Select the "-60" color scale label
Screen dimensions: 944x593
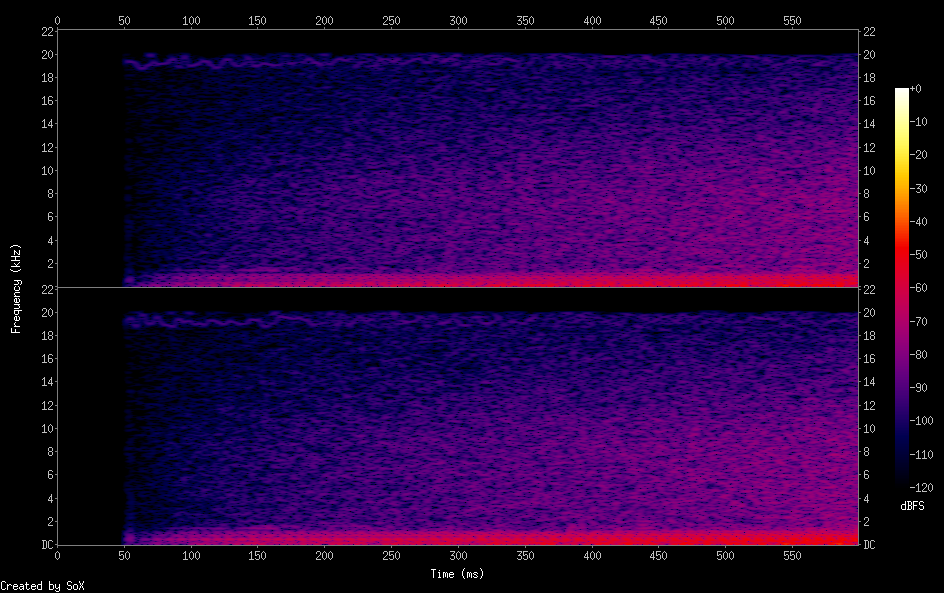point(919,288)
